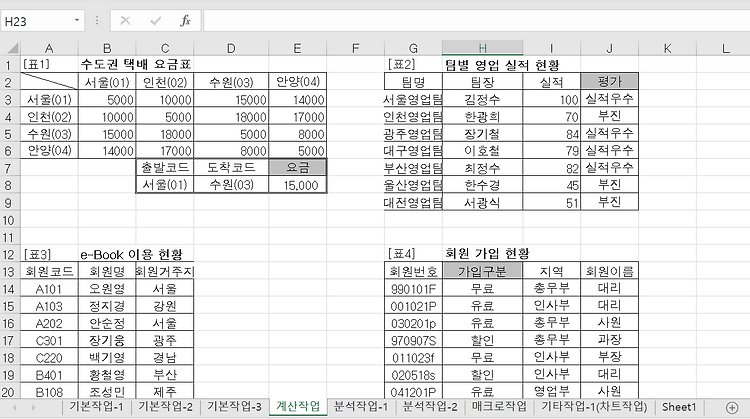Click the 15,000 fee result cell
This screenshot has width=750, height=419.
coord(298,185)
